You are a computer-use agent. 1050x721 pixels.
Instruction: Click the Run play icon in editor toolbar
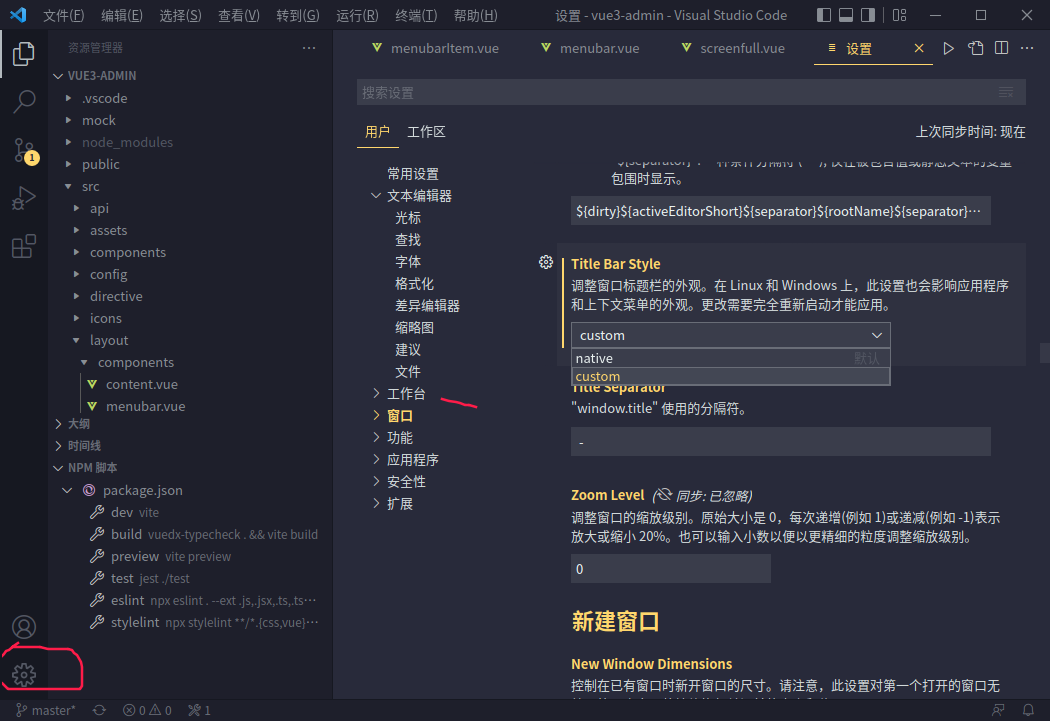[x=948, y=48]
